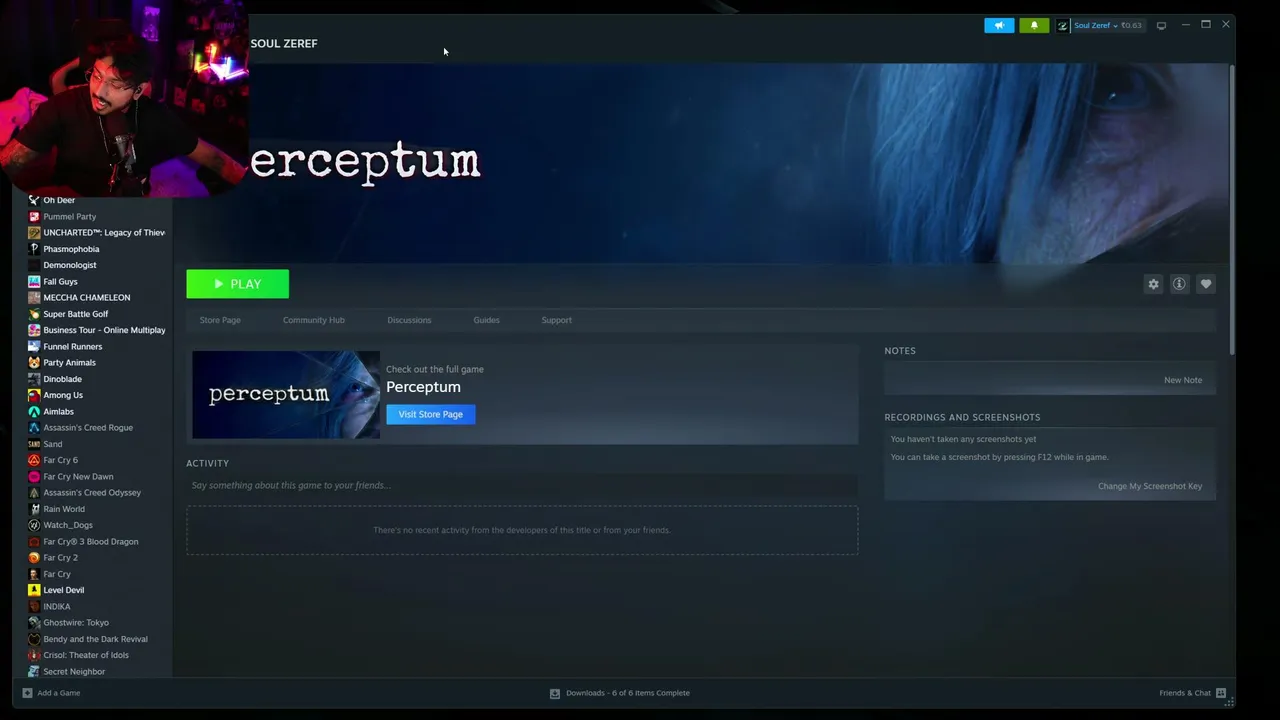Click the Party Animals corgi icon
Image resolution: width=1280 pixels, height=720 pixels.
[34, 363]
